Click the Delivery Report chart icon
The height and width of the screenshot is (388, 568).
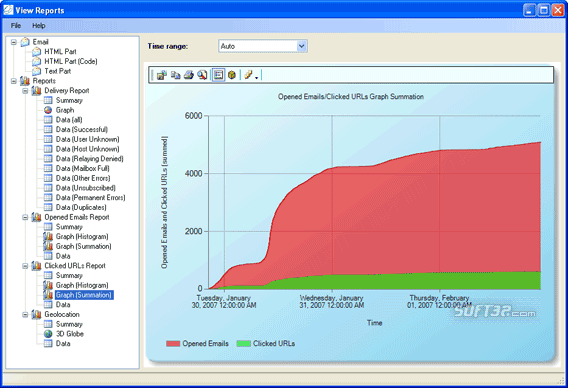click(x=37, y=90)
